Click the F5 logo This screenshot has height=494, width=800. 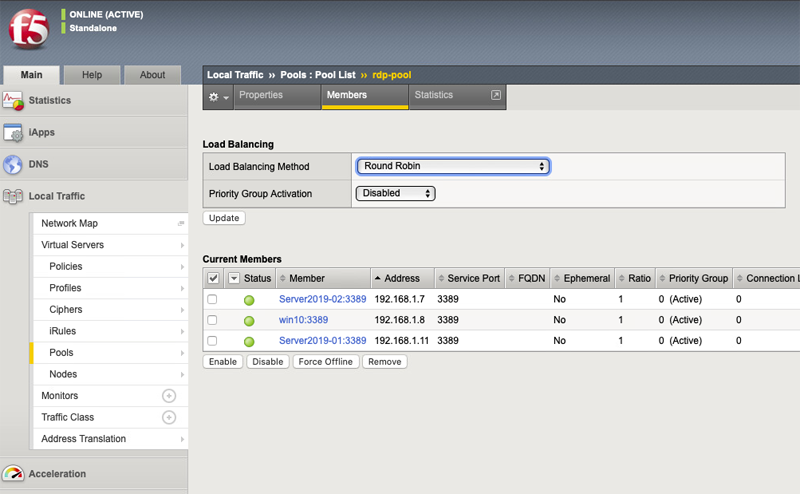[x=29, y=30]
